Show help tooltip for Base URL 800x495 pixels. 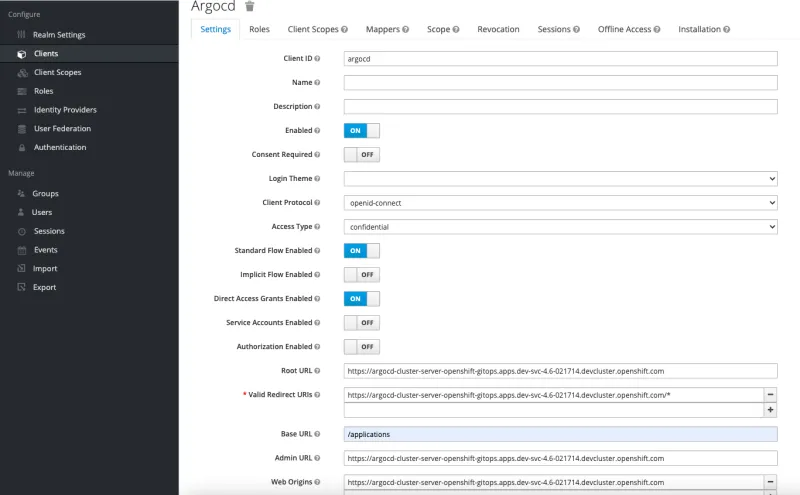click(x=317, y=434)
